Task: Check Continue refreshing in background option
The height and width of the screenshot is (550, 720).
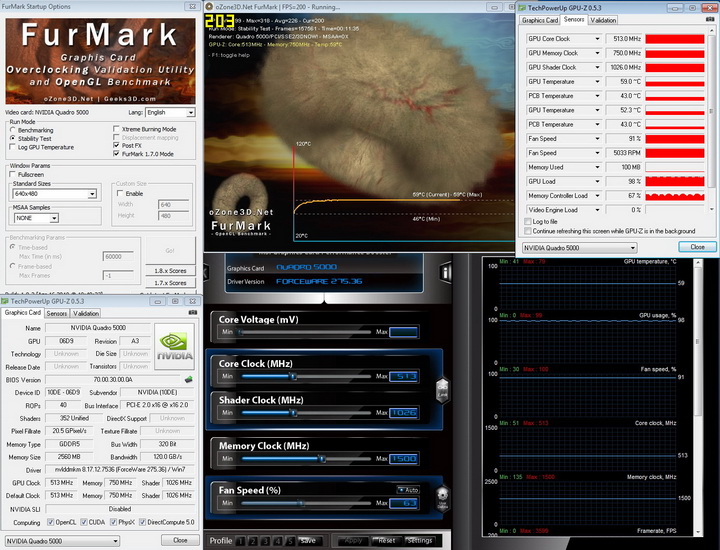Action: 528,231
